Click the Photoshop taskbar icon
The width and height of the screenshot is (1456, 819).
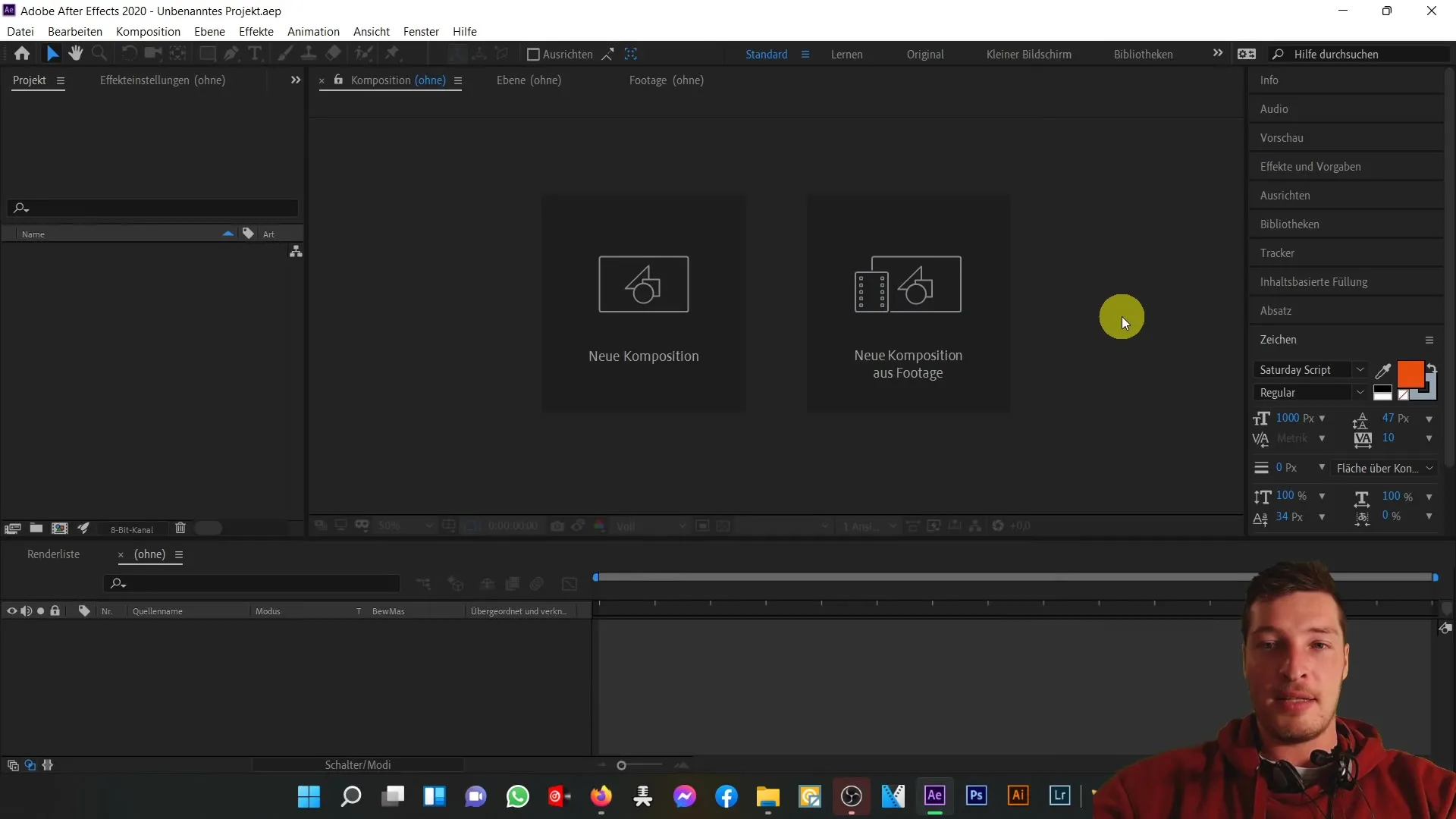click(x=976, y=796)
